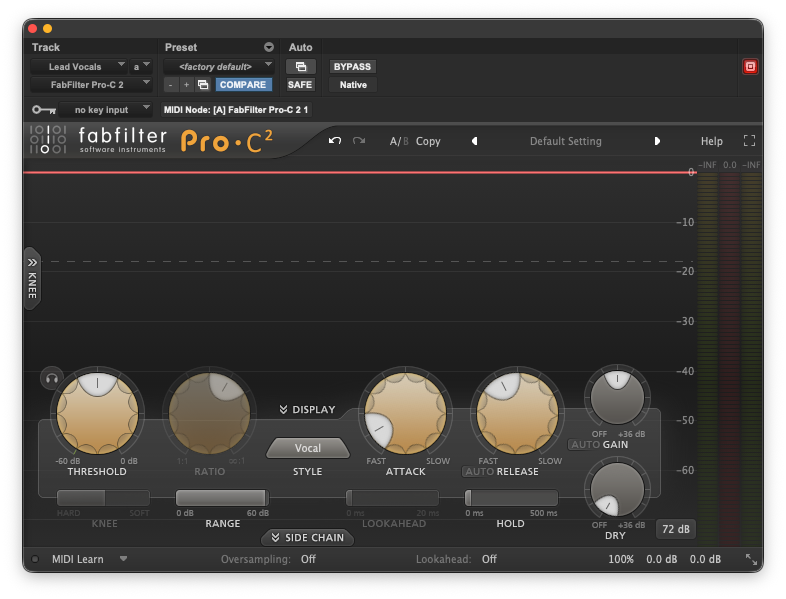This screenshot has width=786, height=599.
Task: Collapse the DISPLAY section
Action: [x=307, y=410]
